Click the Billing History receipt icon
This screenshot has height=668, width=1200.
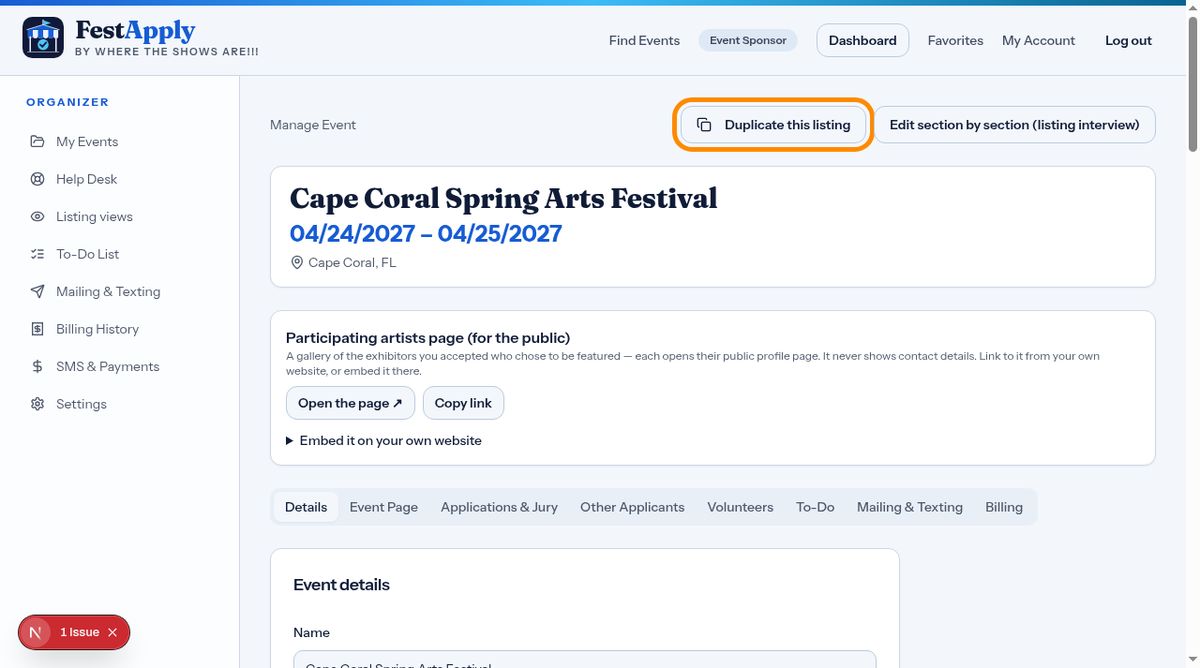(37, 329)
